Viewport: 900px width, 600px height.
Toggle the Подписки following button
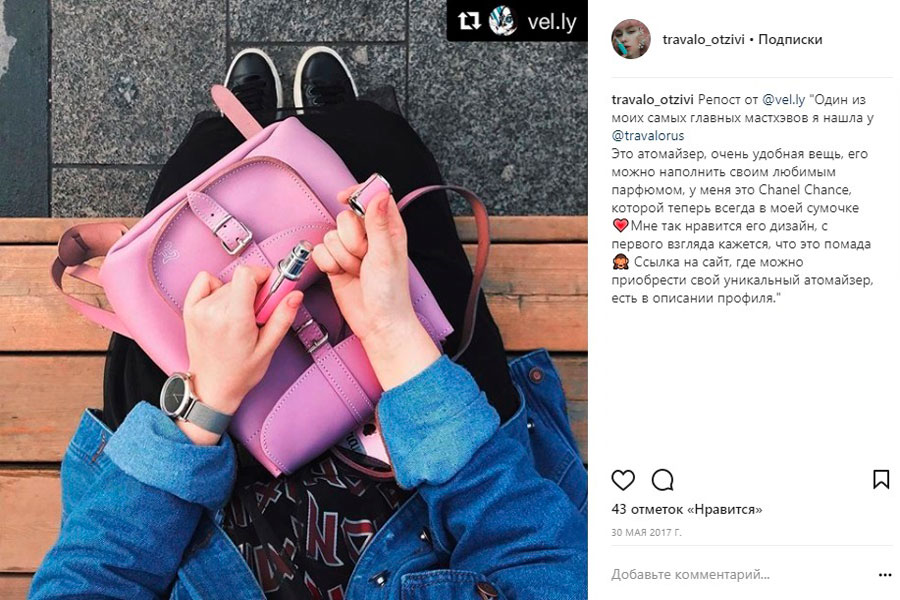(790, 40)
